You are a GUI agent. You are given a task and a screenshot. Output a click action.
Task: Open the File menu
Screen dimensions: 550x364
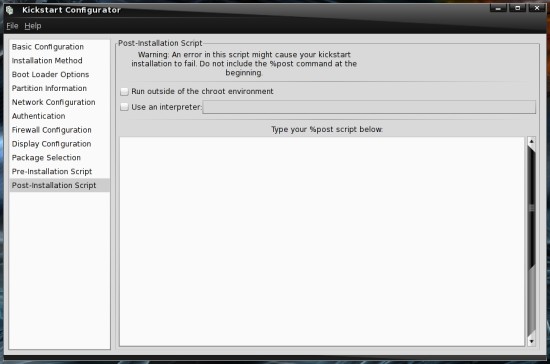(12, 26)
